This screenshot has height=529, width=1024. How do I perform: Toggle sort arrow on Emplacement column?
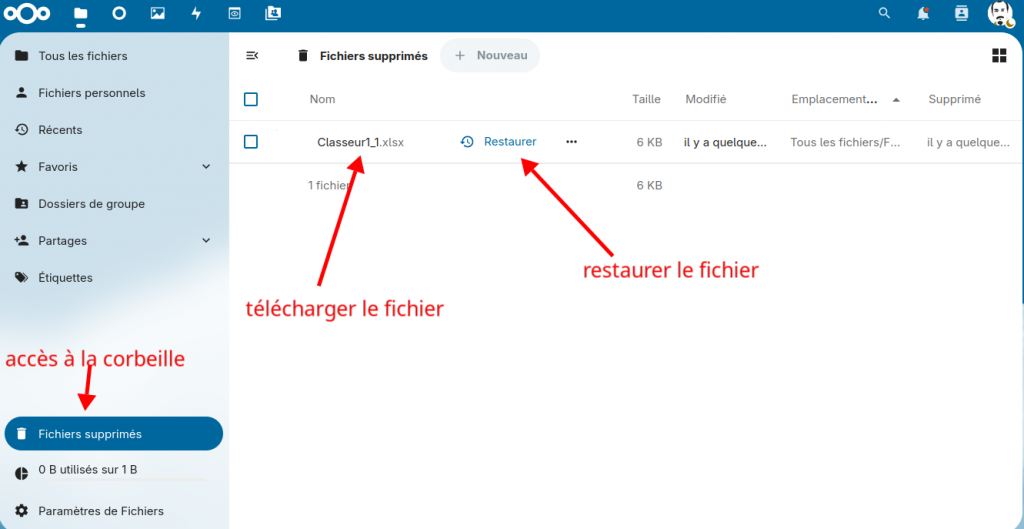[x=896, y=100]
